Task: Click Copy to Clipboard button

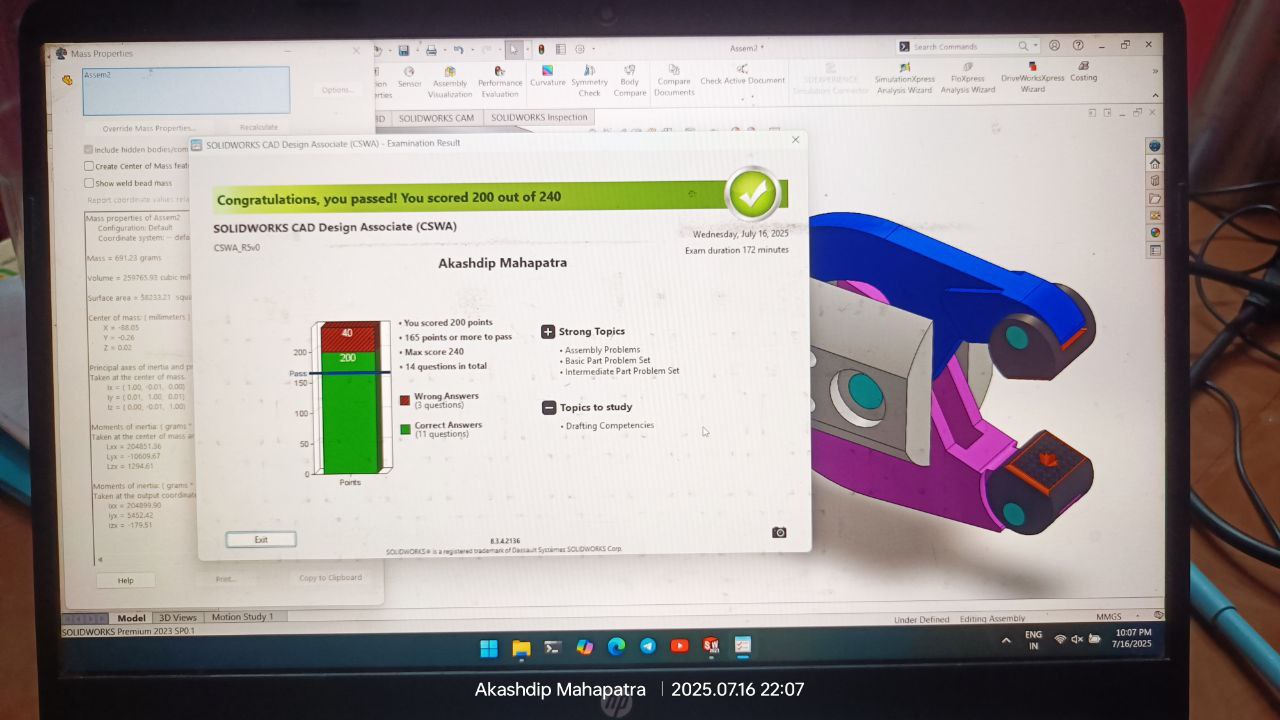Action: [x=330, y=578]
